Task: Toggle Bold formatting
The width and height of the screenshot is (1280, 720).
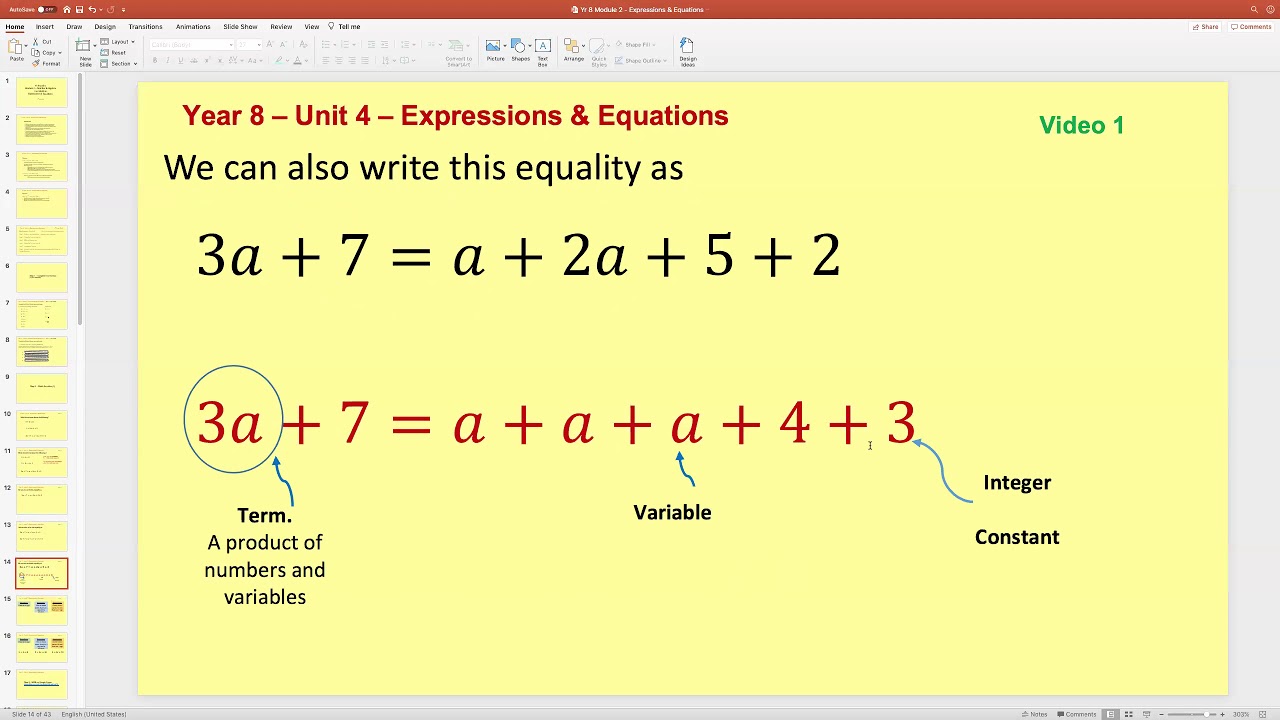Action: click(x=155, y=61)
